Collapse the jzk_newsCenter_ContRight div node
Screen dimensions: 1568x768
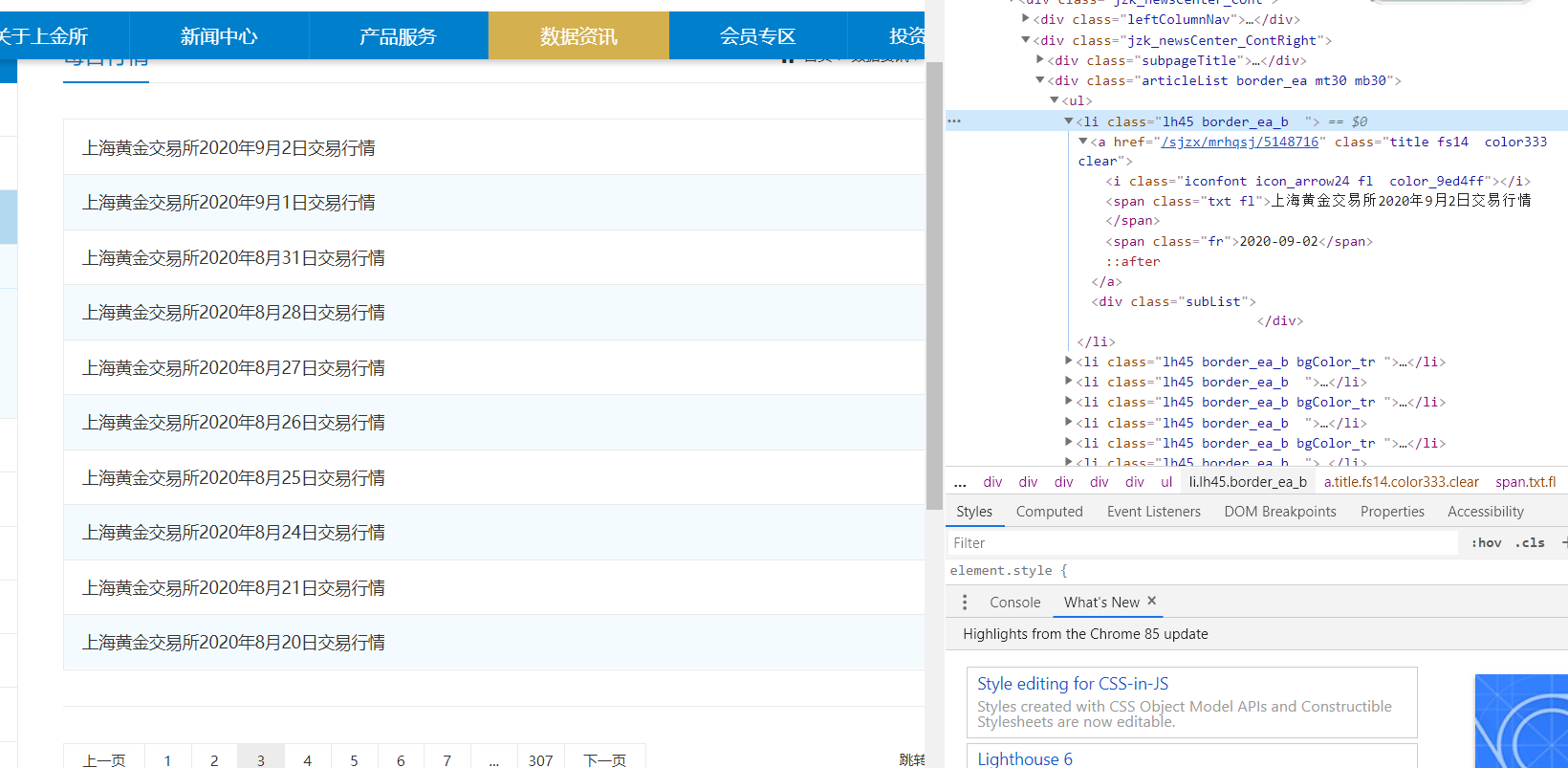pos(1026,40)
